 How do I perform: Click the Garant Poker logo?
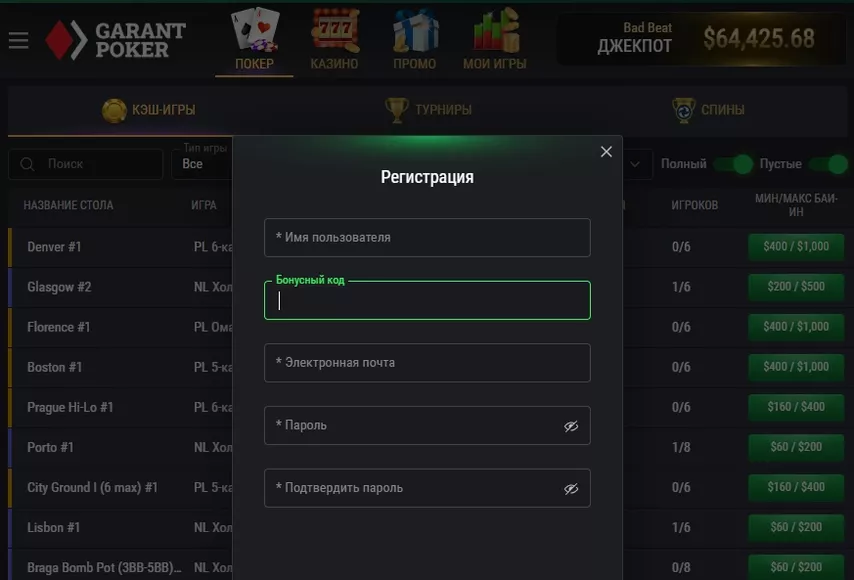pyautogui.click(x=115, y=40)
